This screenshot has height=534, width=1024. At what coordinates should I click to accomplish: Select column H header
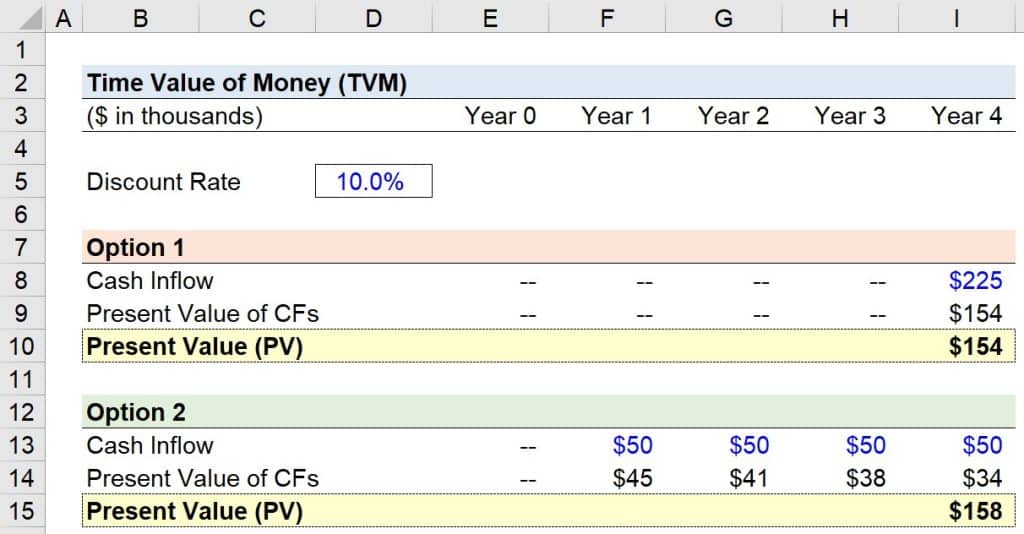point(840,16)
